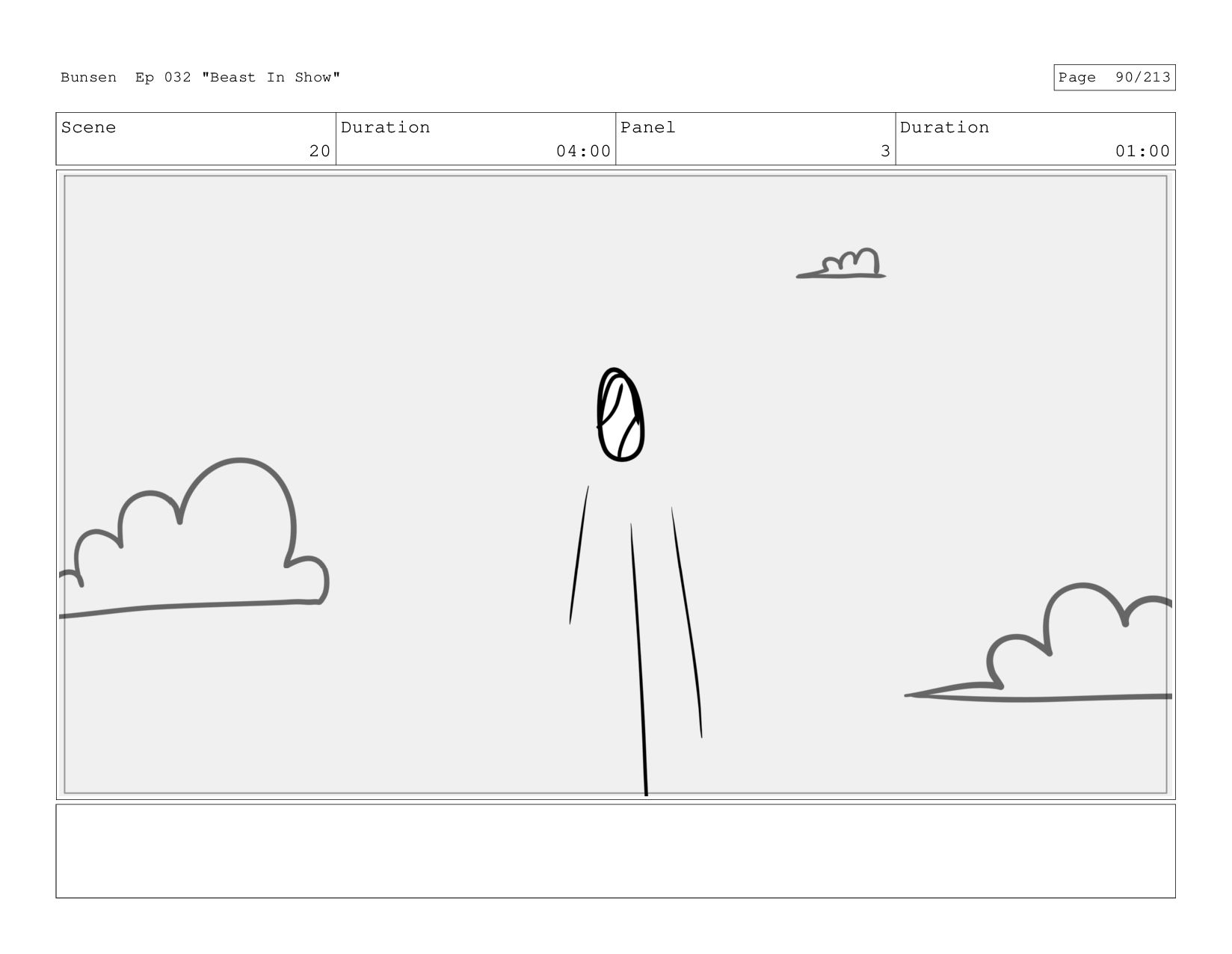
Task: Click the scene duration value '04:00'
Action: pos(583,151)
